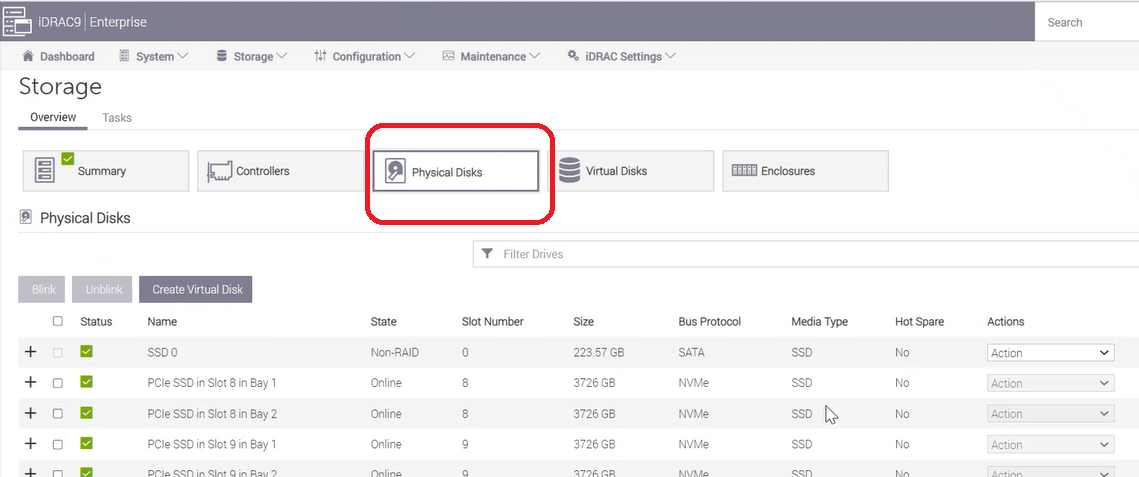
Task: Click the Non-RAID state cell
Action: (394, 353)
